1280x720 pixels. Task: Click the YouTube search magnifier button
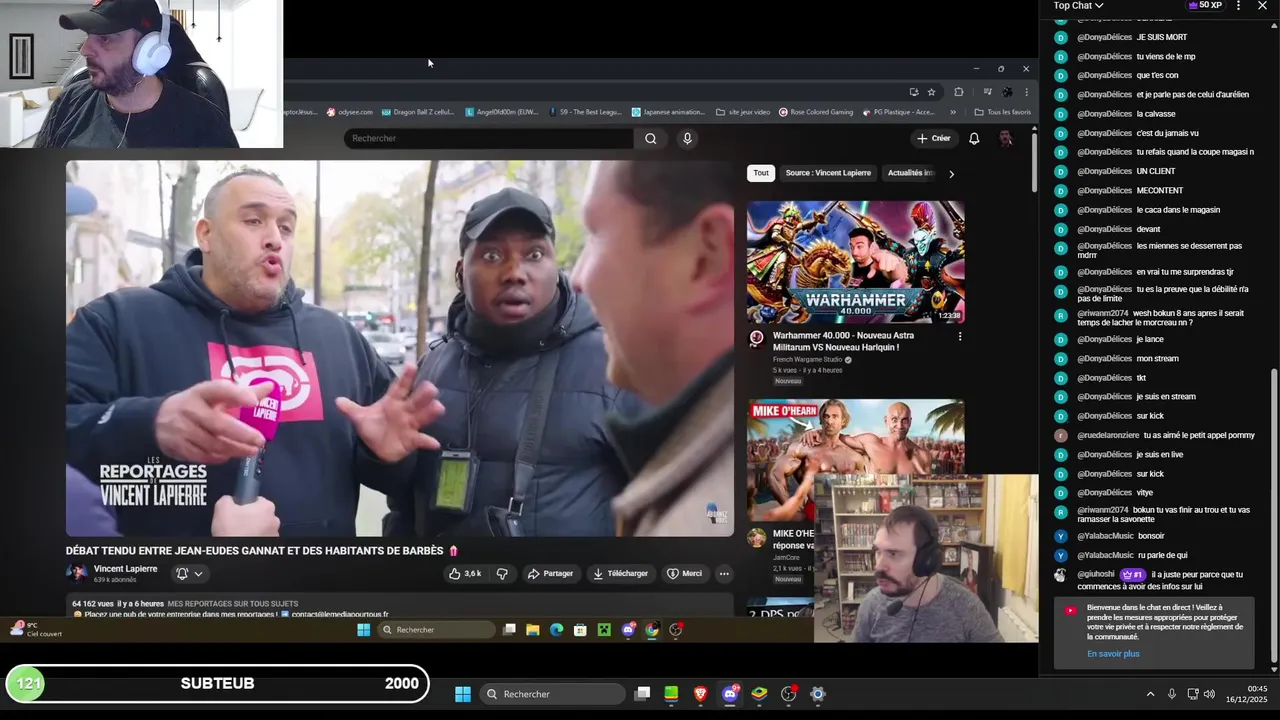coord(651,138)
